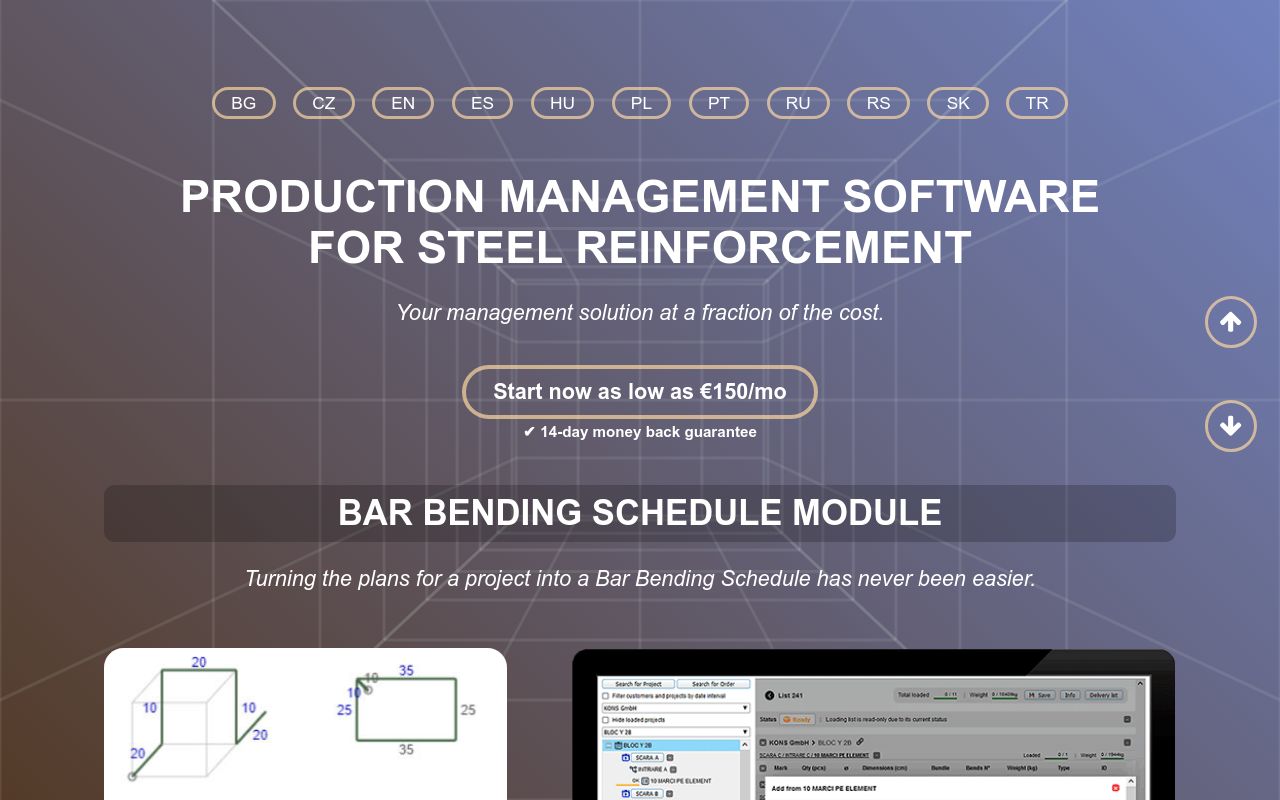Click the camera icon next to SCARA B
This screenshot has width=1280, height=800.
627,793
